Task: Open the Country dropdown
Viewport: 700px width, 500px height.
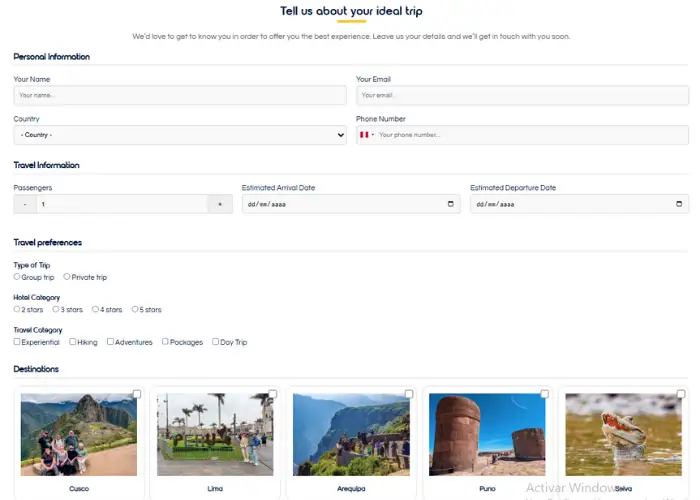Action: click(x=180, y=135)
